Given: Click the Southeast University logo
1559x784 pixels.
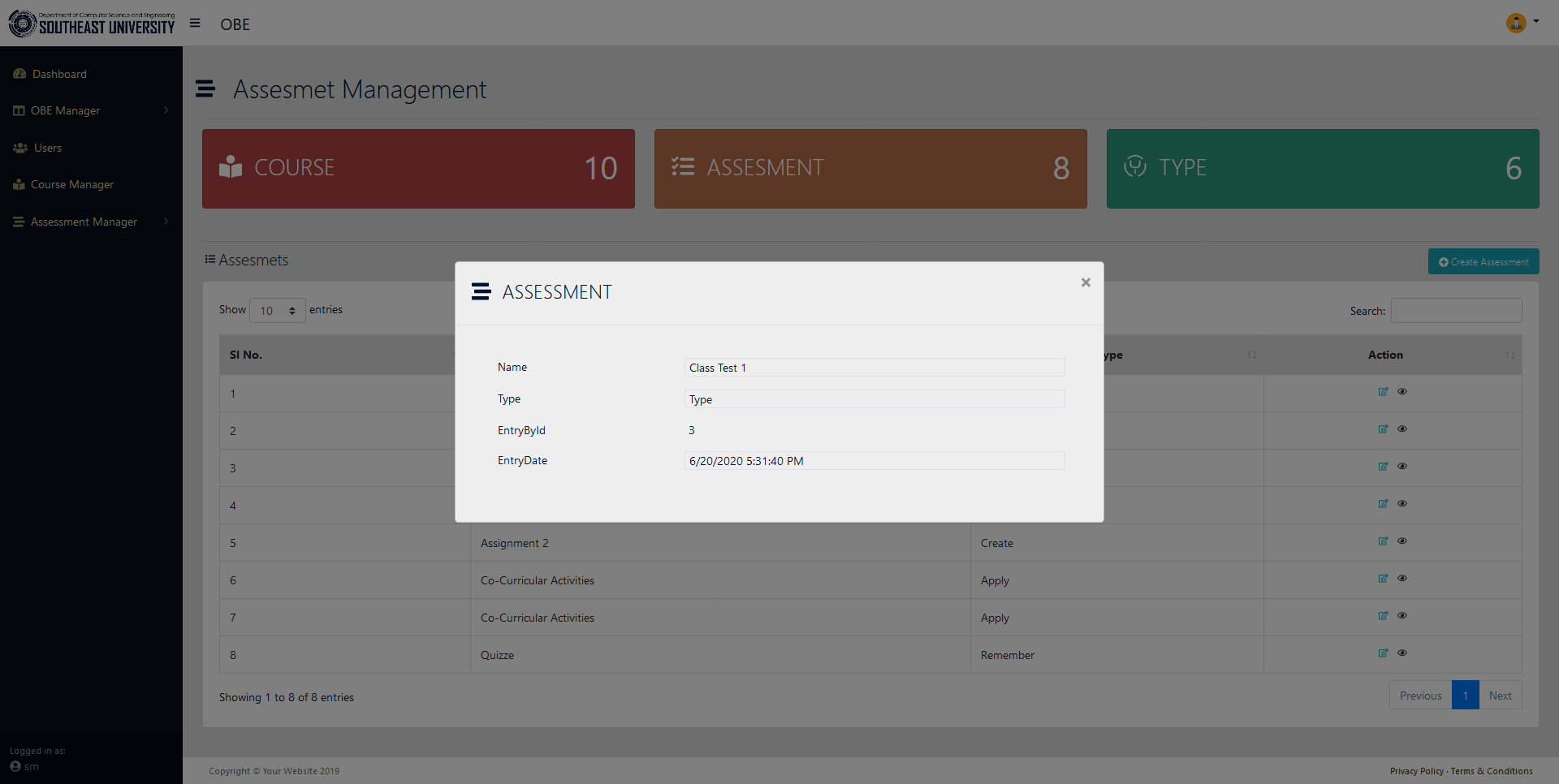Looking at the screenshot, I should [92, 24].
